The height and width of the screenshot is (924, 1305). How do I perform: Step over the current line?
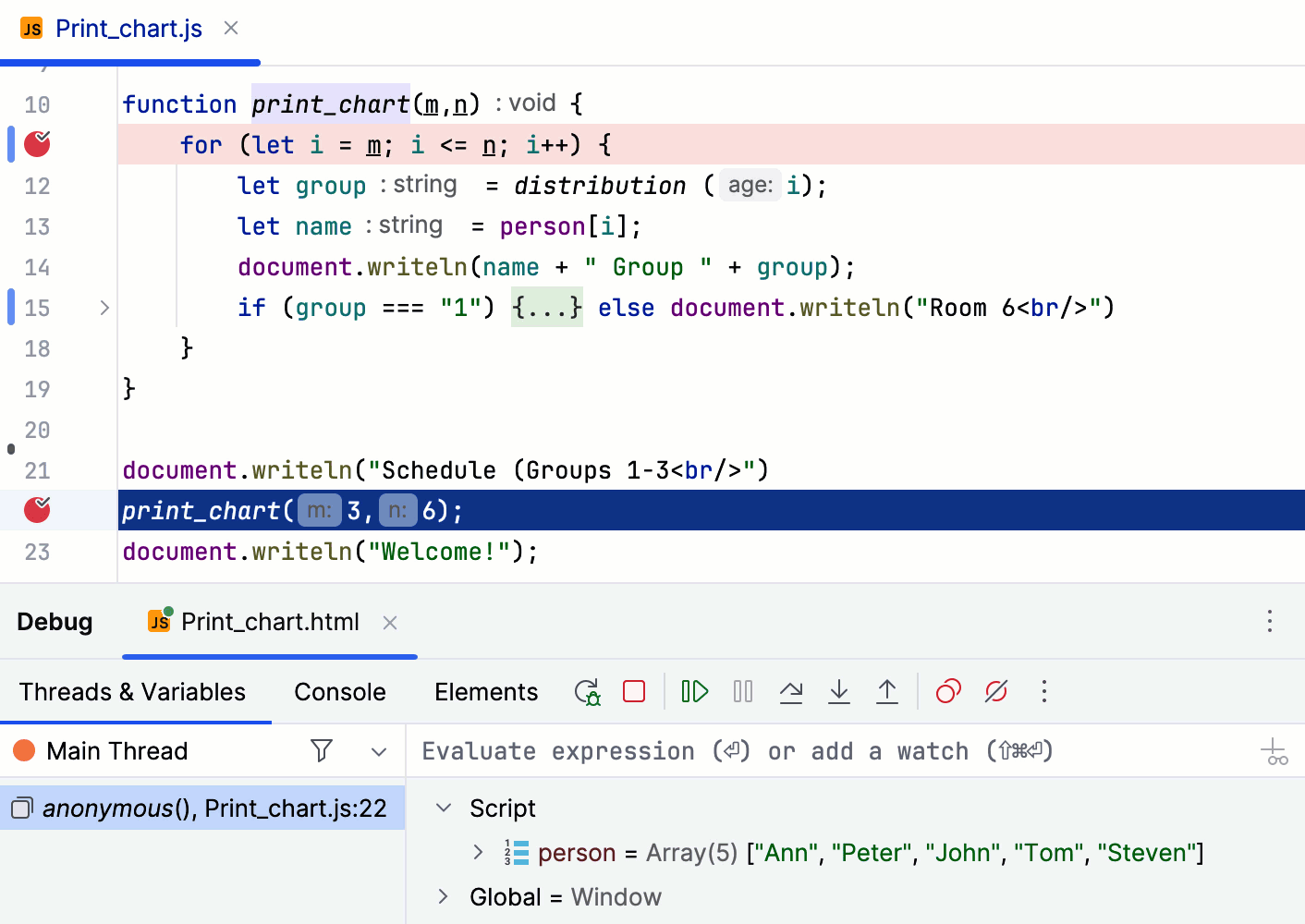tap(791, 691)
